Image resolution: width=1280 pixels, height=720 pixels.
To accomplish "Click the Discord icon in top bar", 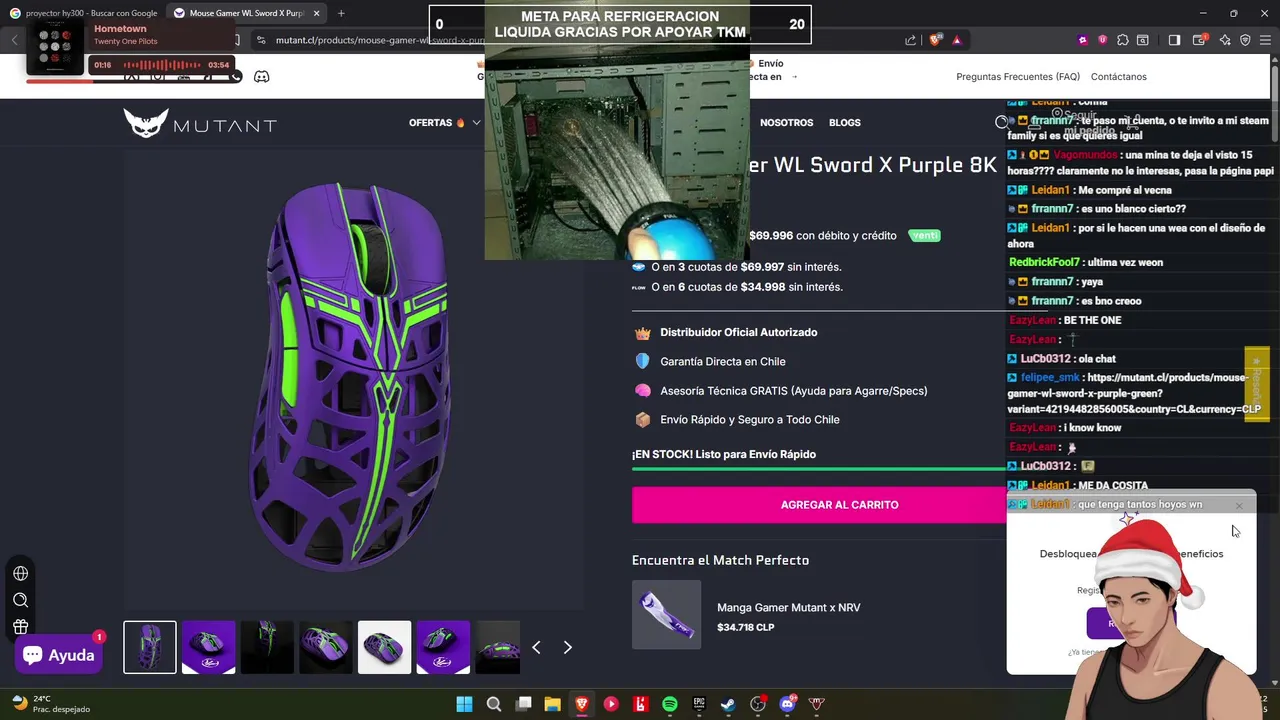I will tap(261, 77).
